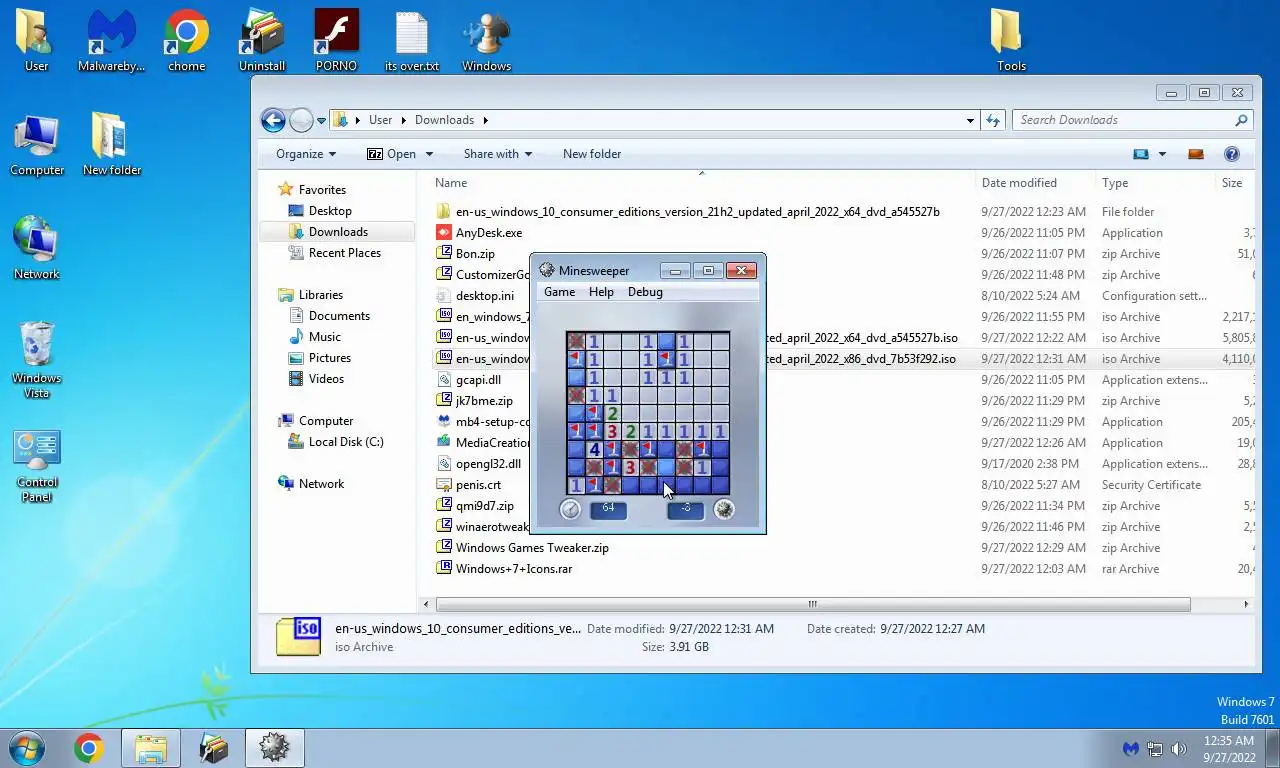Select Documents library in navigation pane
This screenshot has height=768, width=1280.
339,316
